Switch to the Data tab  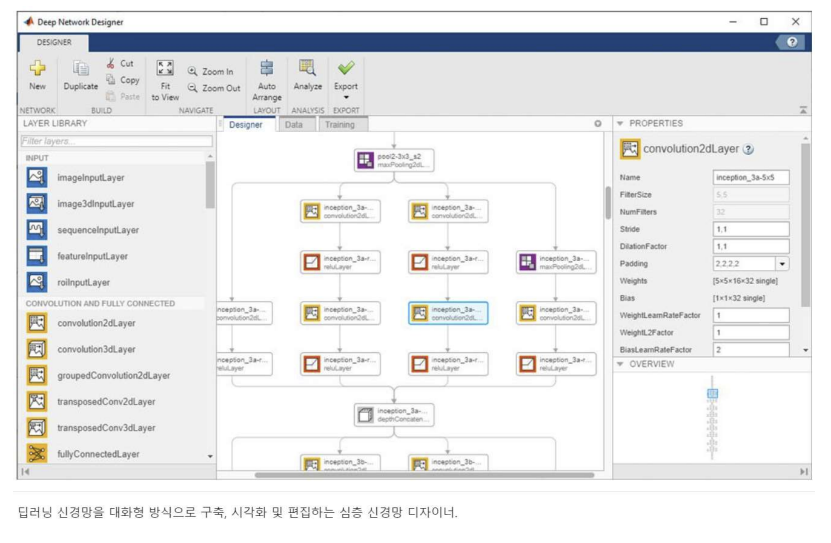click(x=294, y=125)
